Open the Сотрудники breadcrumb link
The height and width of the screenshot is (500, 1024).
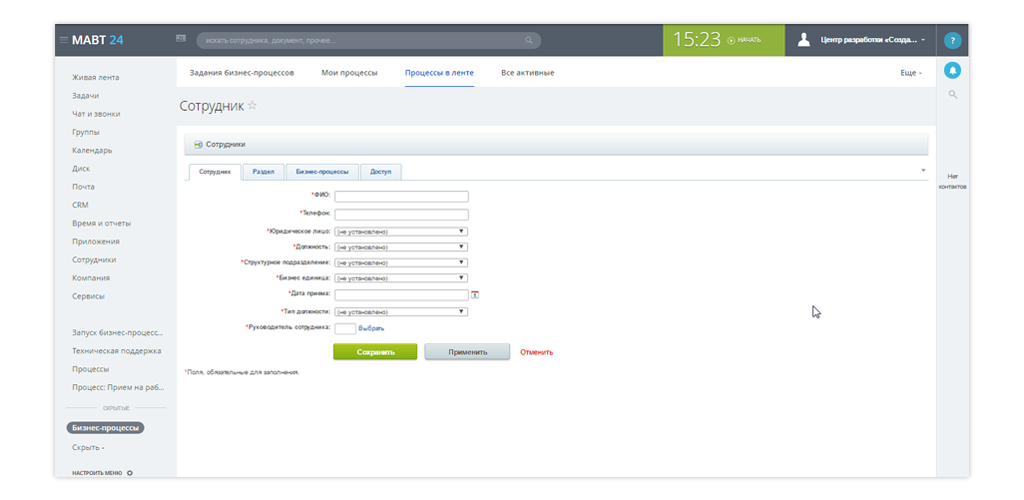225,145
